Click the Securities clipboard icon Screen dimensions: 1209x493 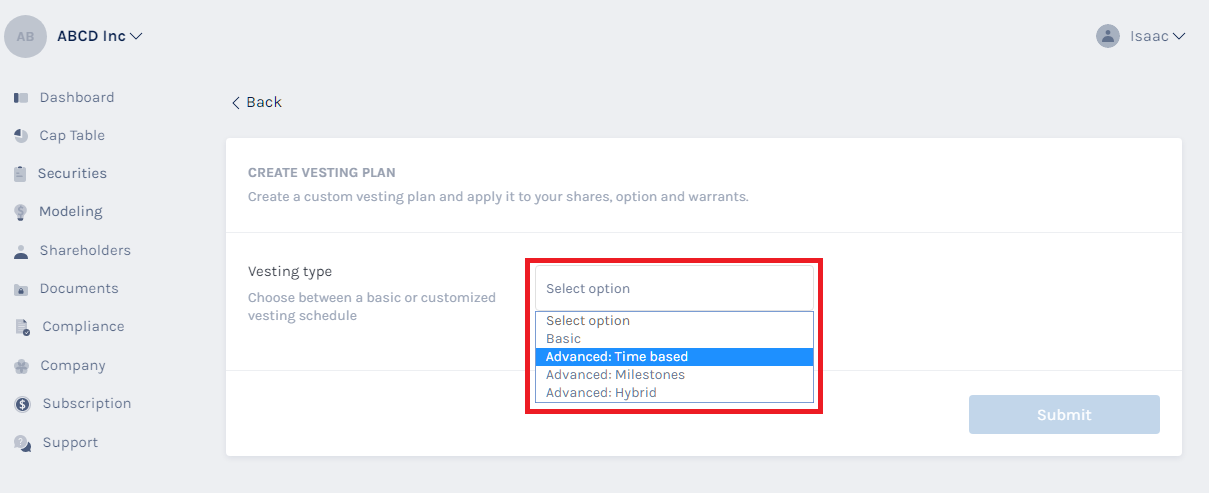point(20,174)
